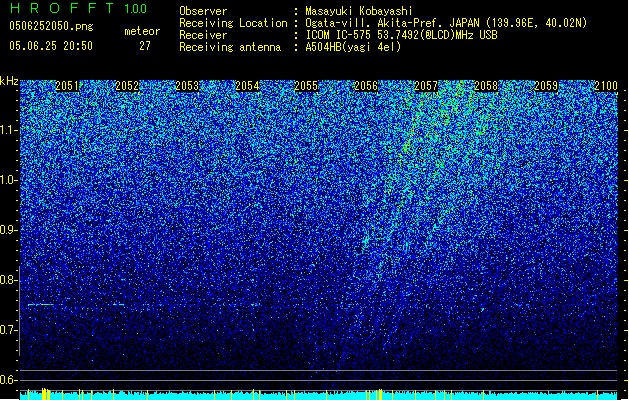Screen dimensions: 629x400
Task: Click the meteor count value 27
Action: click(145, 46)
